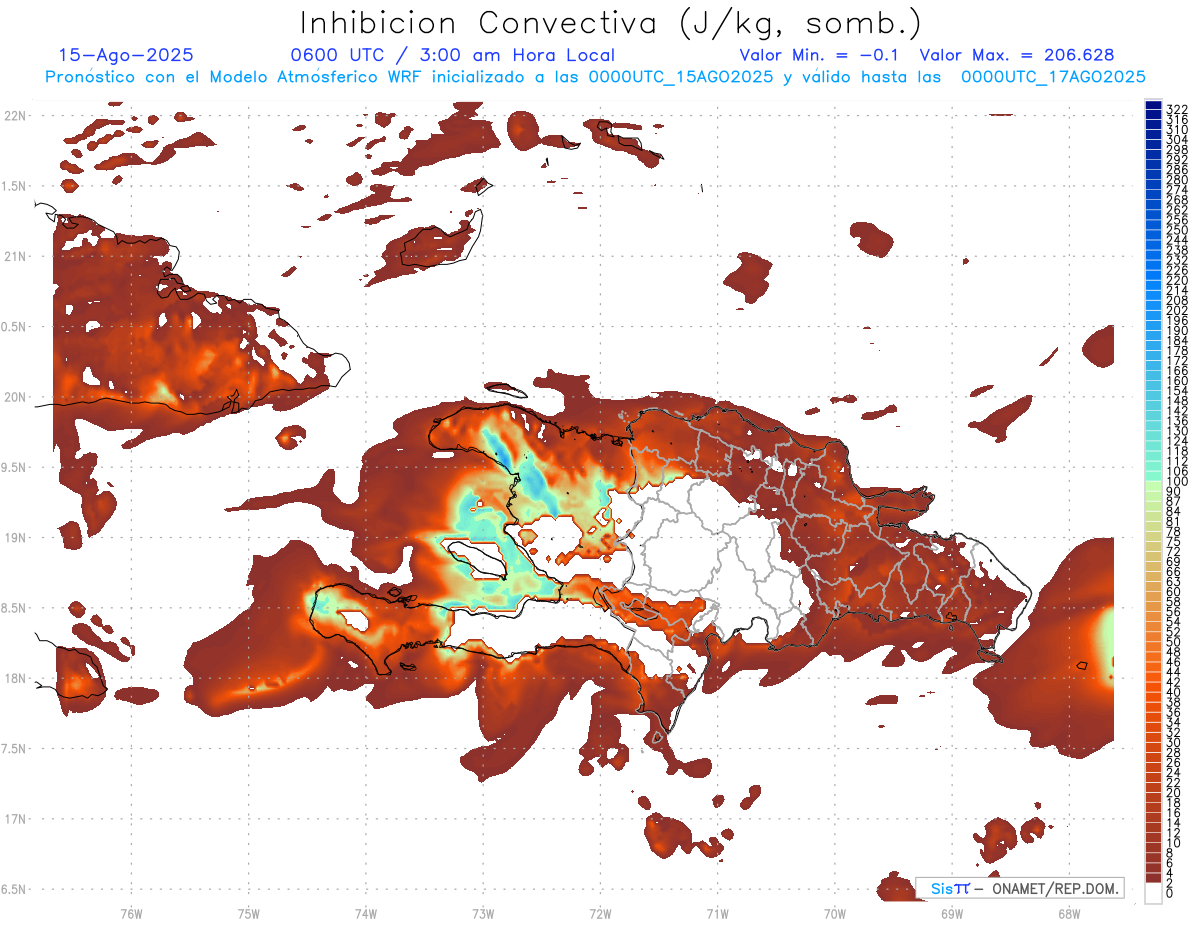1200x927 pixels.
Task: Click the "0" value beside the color scale
Action: pos(1169,893)
